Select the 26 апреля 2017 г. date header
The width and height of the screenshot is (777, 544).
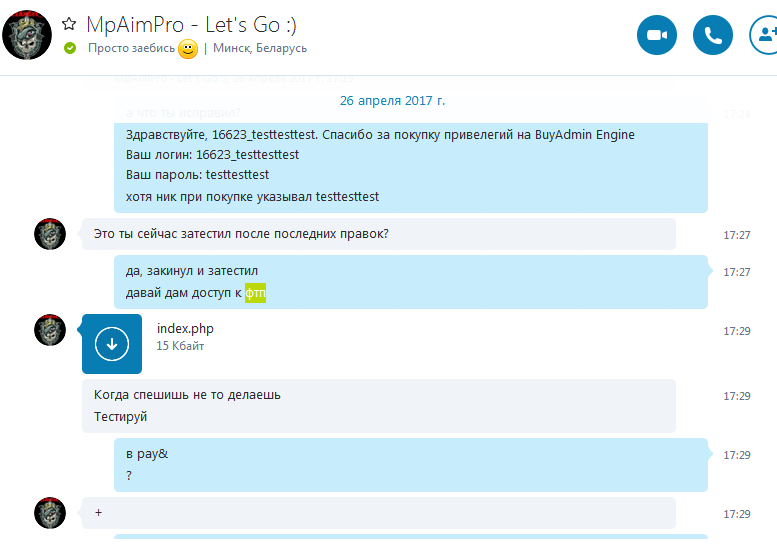[x=392, y=101]
